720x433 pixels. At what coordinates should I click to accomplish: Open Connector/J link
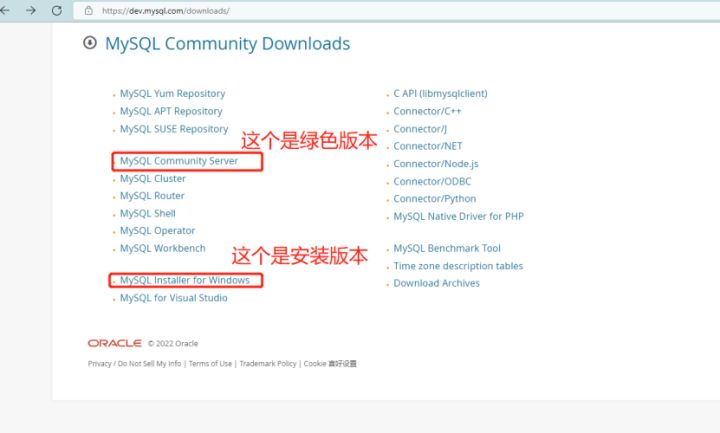pos(420,129)
